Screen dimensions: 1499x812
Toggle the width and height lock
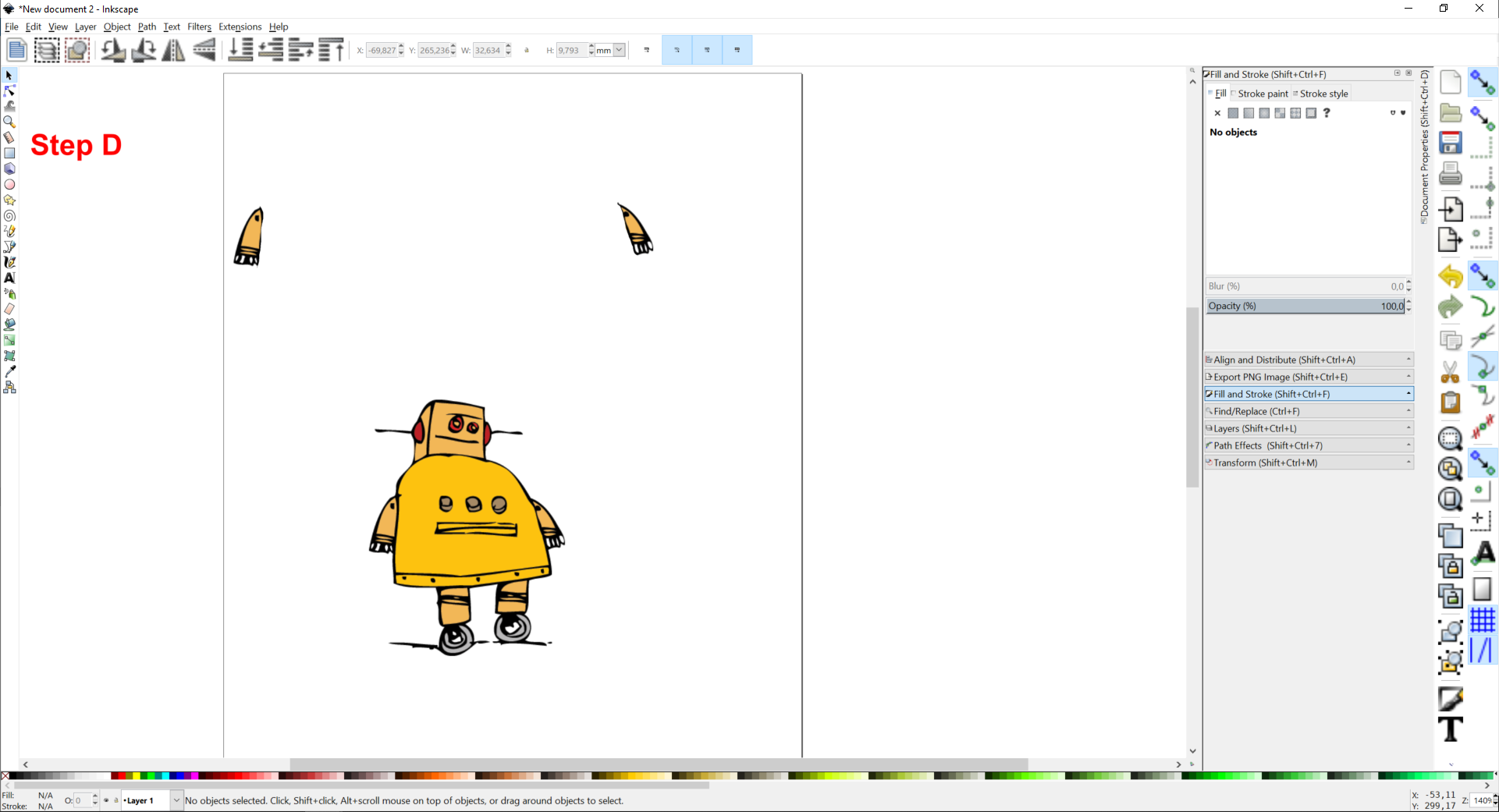tap(527, 51)
